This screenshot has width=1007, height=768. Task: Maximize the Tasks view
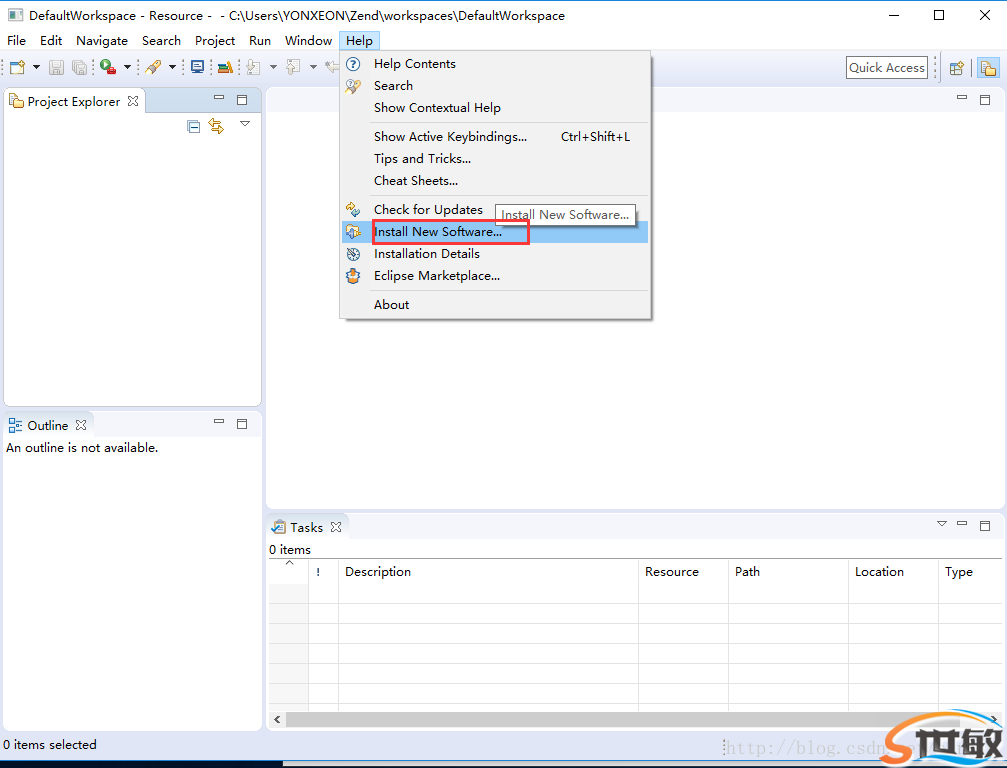click(x=985, y=525)
